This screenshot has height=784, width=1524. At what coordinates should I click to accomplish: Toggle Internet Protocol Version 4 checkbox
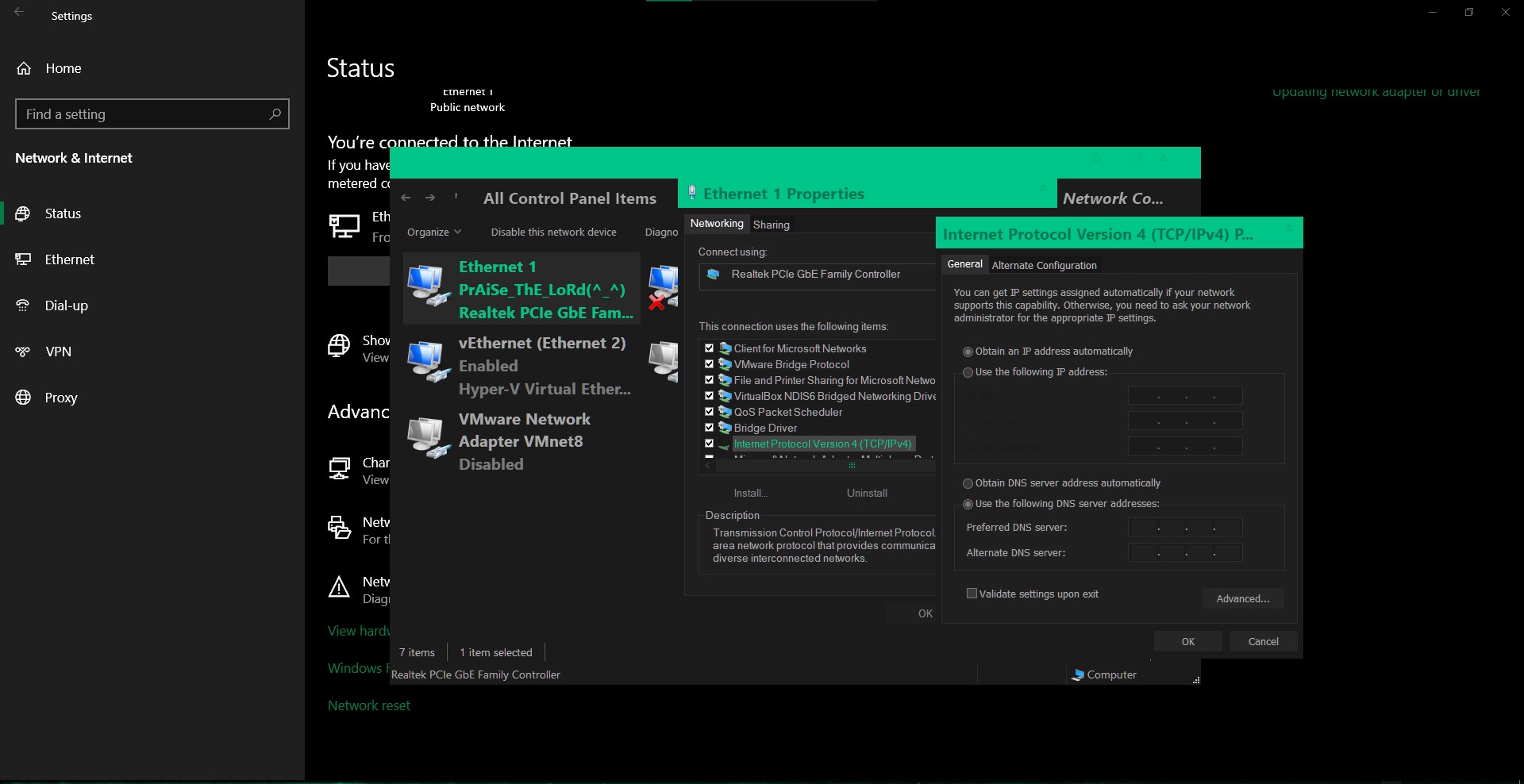pyautogui.click(x=709, y=443)
